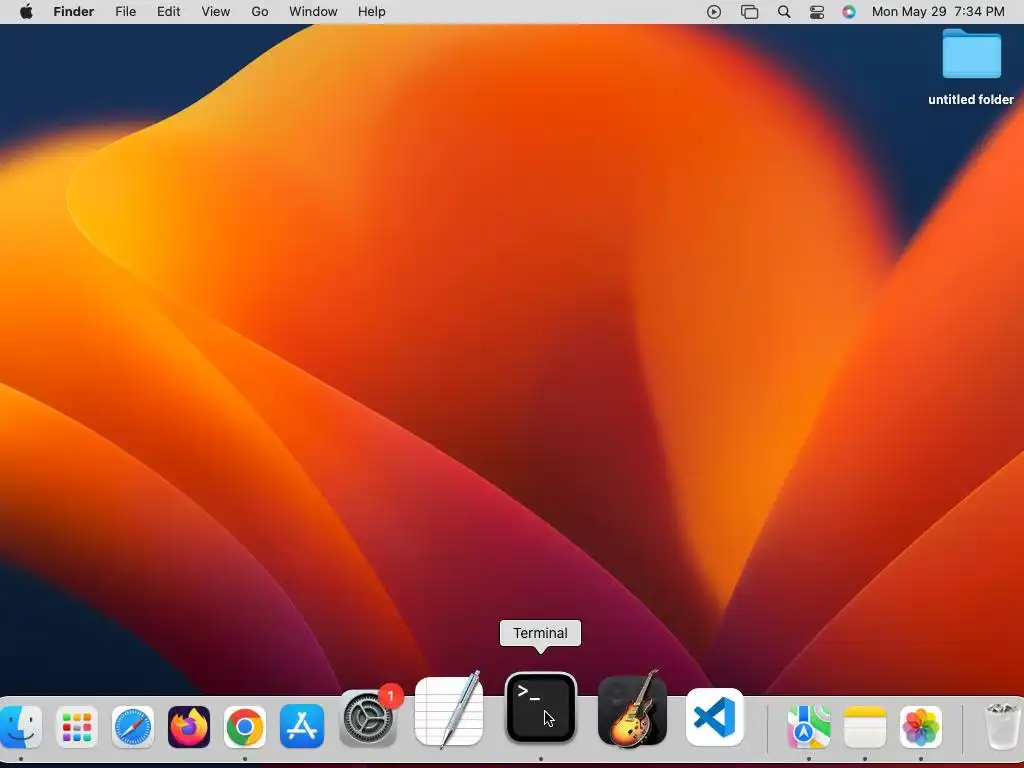Open Launchpad in the Dock

click(76, 726)
